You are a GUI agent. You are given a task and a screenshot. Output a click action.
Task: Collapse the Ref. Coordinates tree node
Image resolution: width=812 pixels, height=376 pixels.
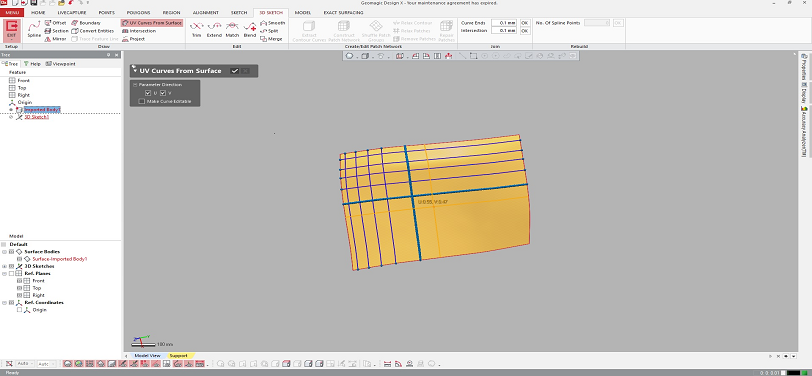(x=4, y=302)
